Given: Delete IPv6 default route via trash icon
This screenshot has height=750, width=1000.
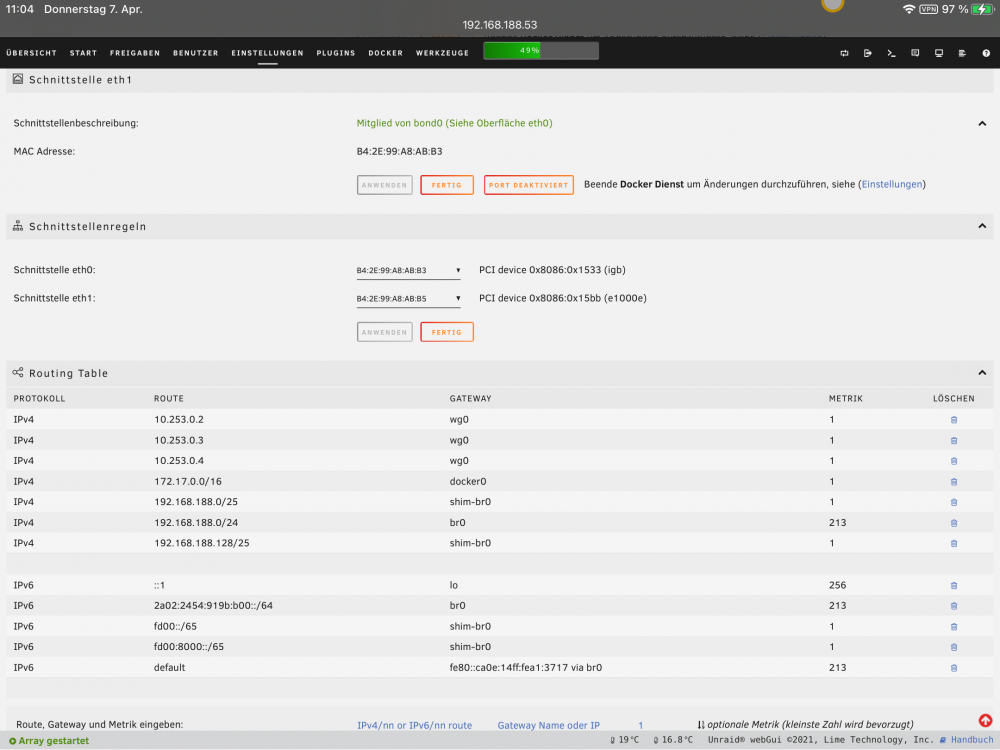Looking at the screenshot, I should click(x=954, y=668).
